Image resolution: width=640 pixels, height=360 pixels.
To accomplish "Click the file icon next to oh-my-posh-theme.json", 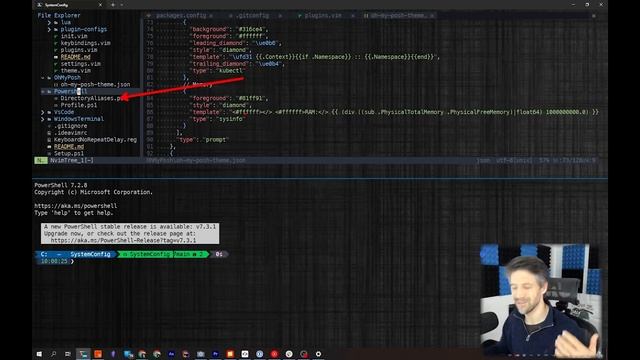I will (x=56, y=84).
